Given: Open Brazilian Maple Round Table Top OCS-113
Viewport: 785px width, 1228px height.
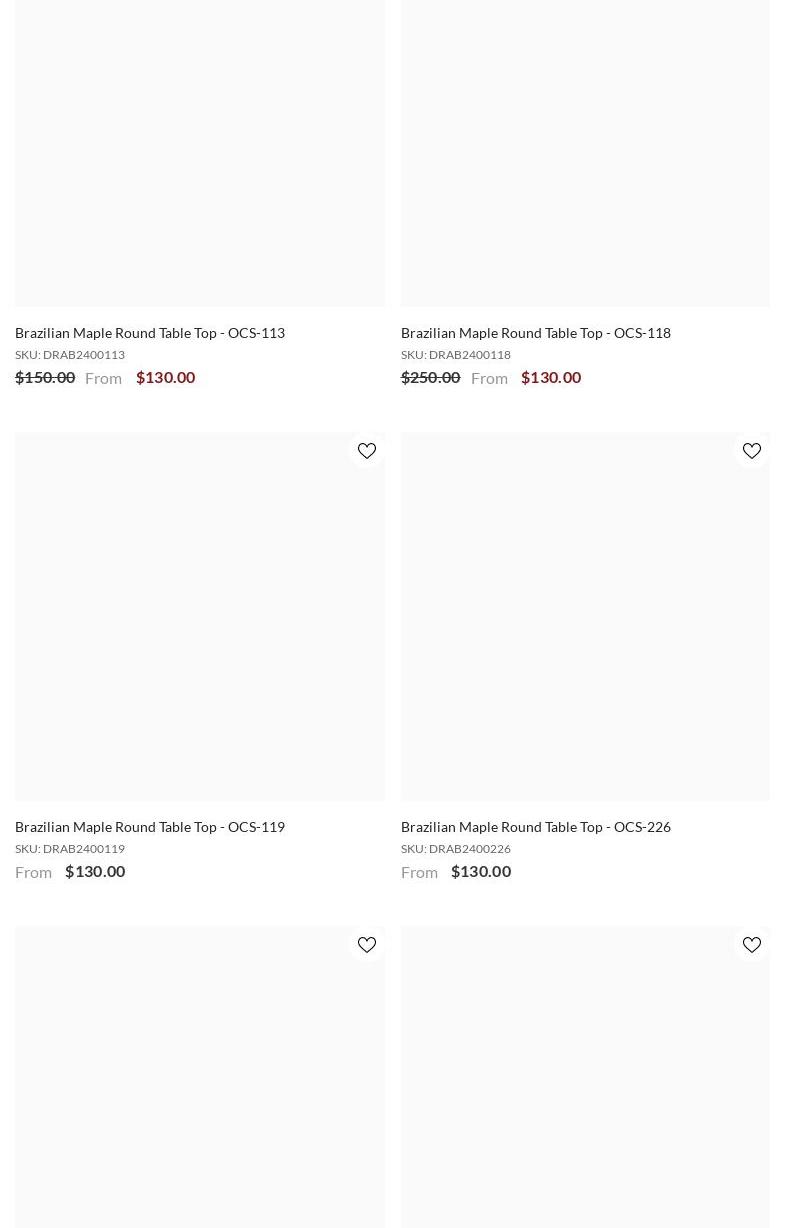Looking at the screenshot, I should 150,333.
